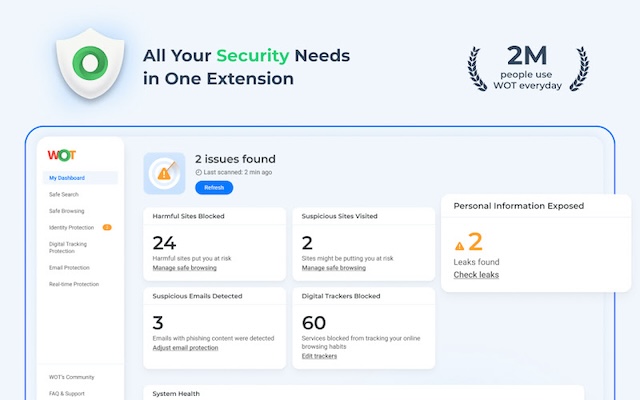Image resolution: width=640 pixels, height=400 pixels.
Task: Go to Safe Browsing section
Action: pos(67,211)
